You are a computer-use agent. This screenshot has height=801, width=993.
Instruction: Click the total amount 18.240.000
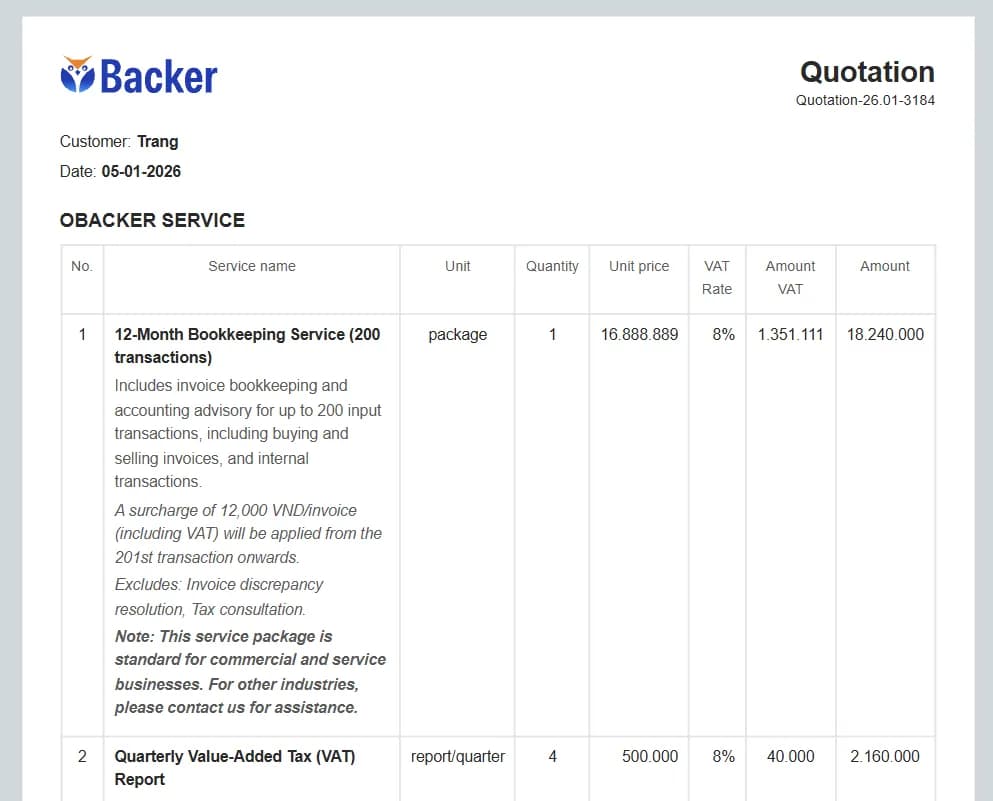click(x=885, y=334)
